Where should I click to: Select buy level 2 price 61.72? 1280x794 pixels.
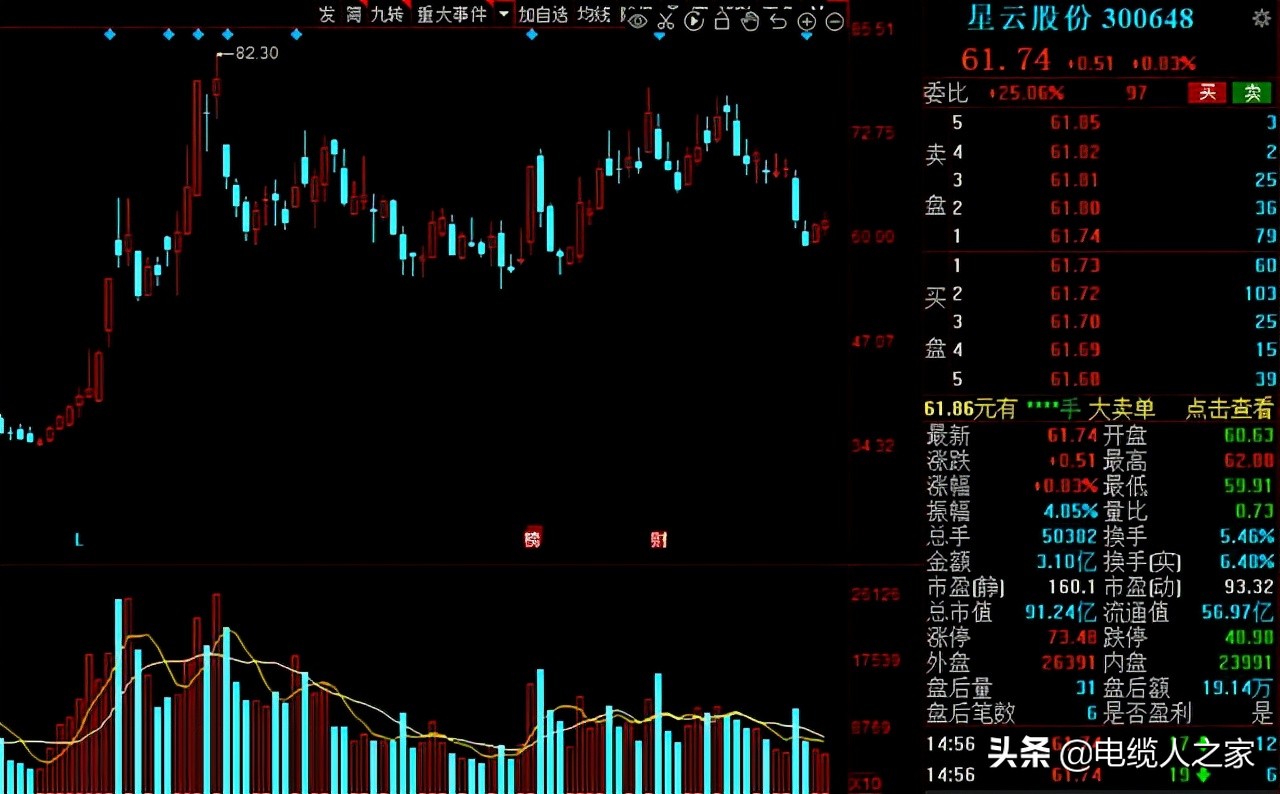(1075, 293)
